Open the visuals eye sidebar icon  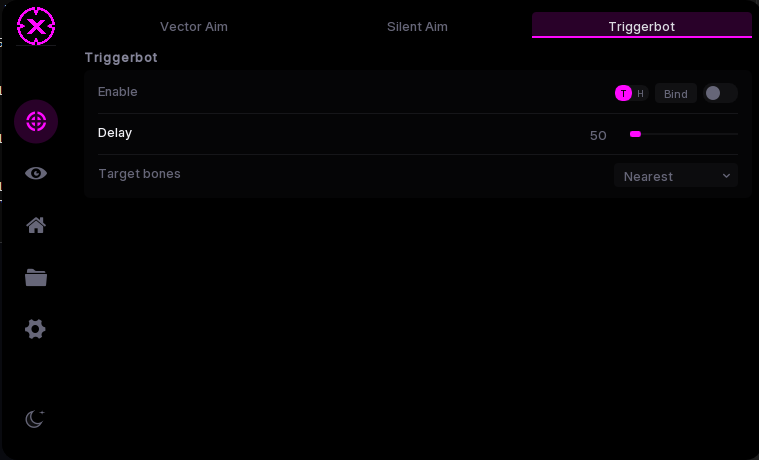[x=36, y=173]
